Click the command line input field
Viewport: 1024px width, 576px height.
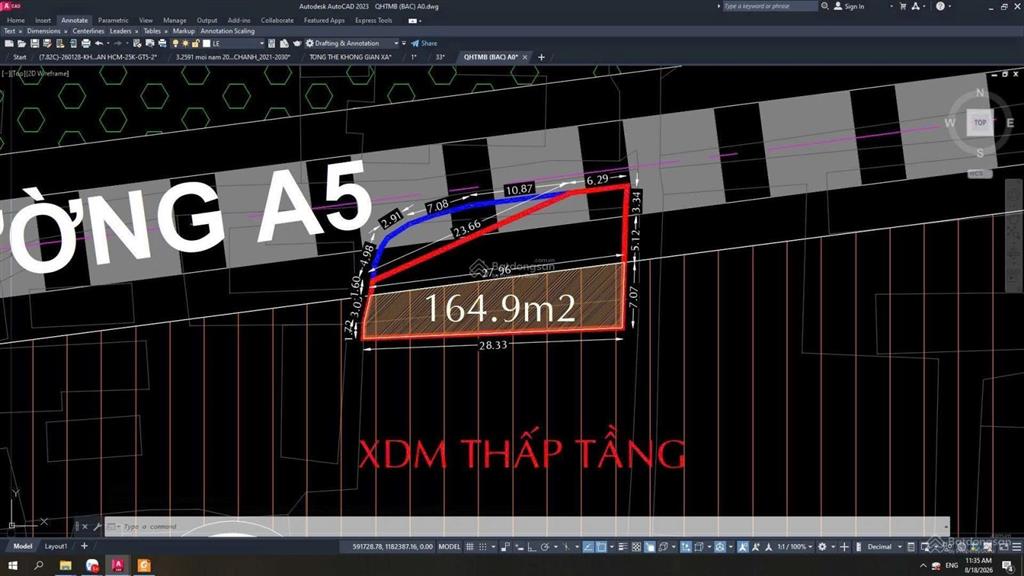(529, 526)
